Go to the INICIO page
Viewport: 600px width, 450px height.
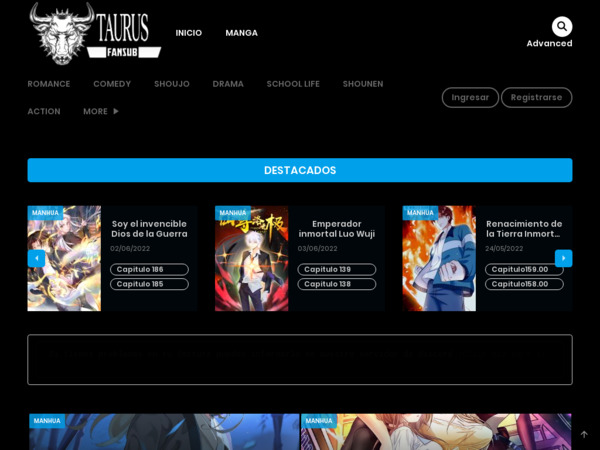click(189, 33)
